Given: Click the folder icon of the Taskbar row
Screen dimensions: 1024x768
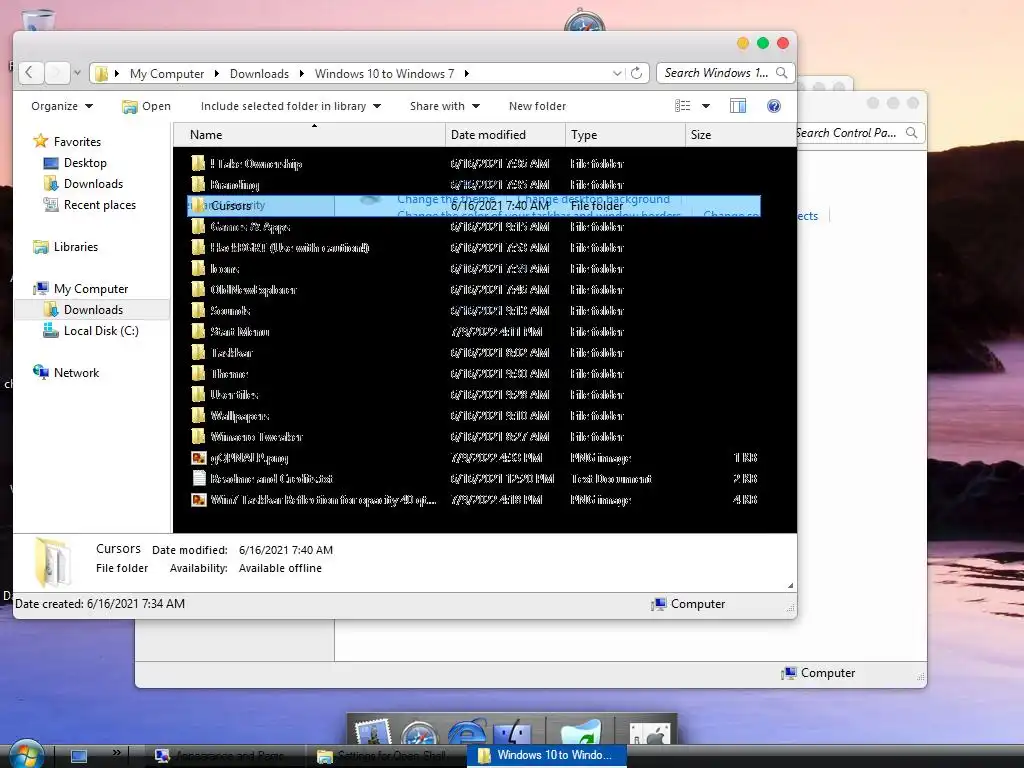Looking at the screenshot, I should (199, 353).
